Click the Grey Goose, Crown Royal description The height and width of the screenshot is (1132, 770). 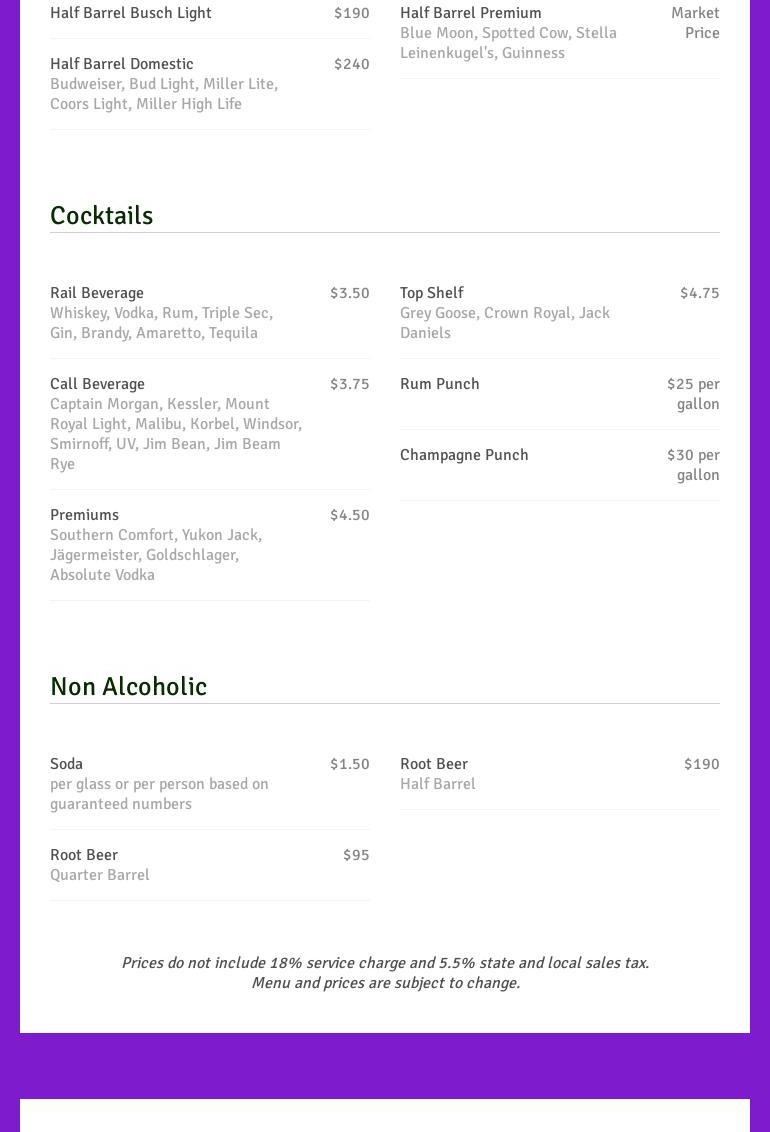tap(505, 323)
